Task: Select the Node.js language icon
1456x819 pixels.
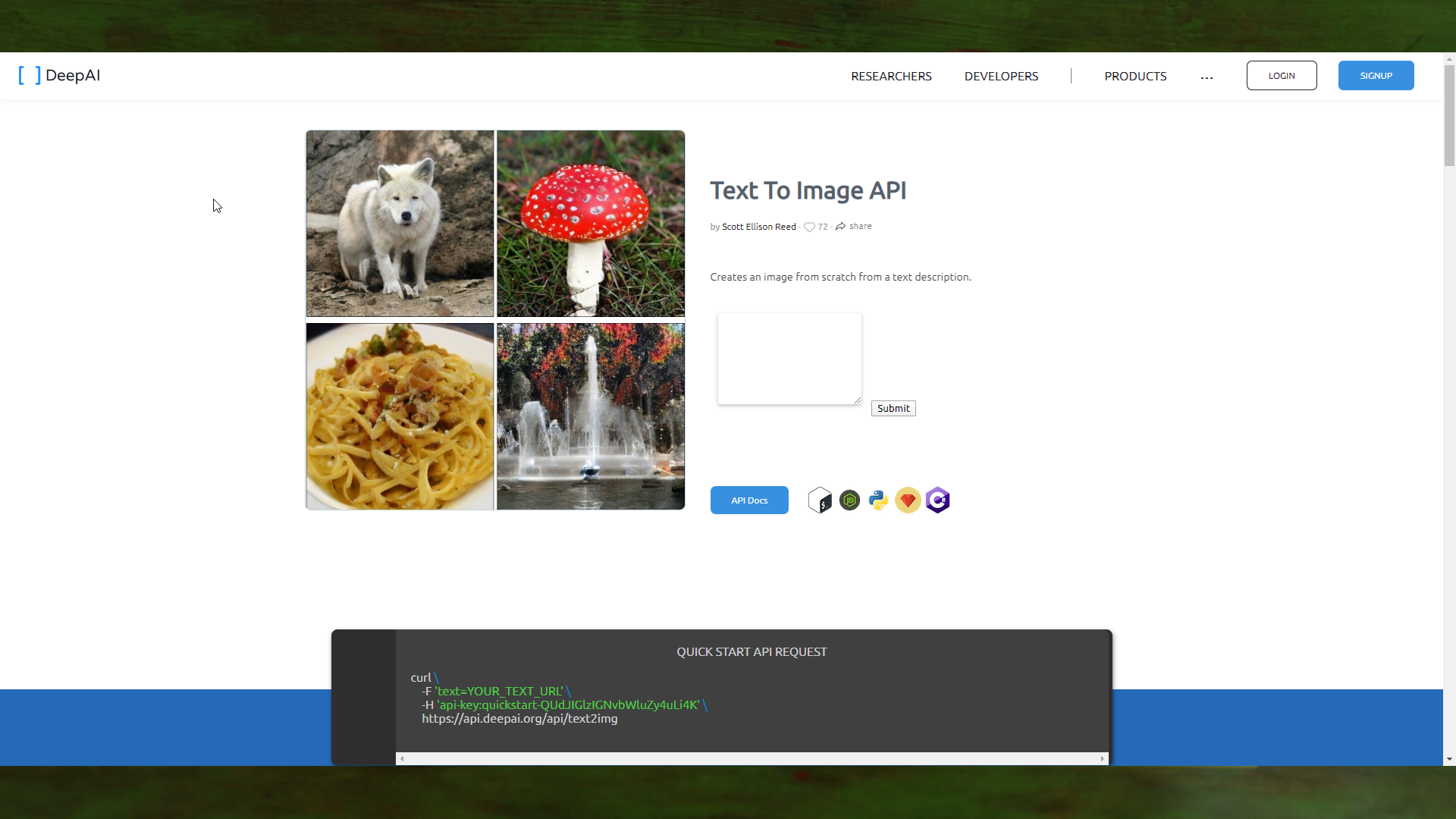Action: pyautogui.click(x=849, y=500)
